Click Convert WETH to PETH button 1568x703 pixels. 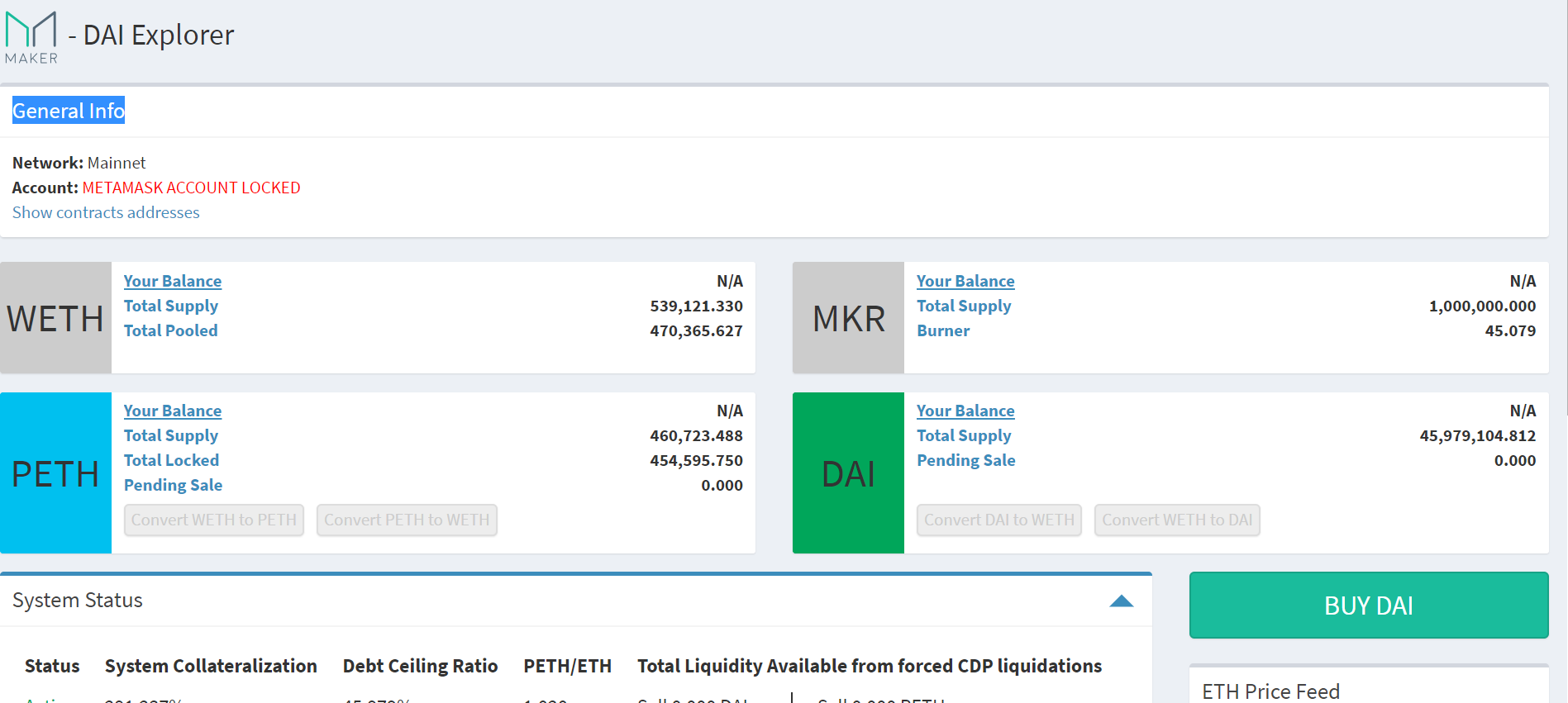pyautogui.click(x=214, y=520)
